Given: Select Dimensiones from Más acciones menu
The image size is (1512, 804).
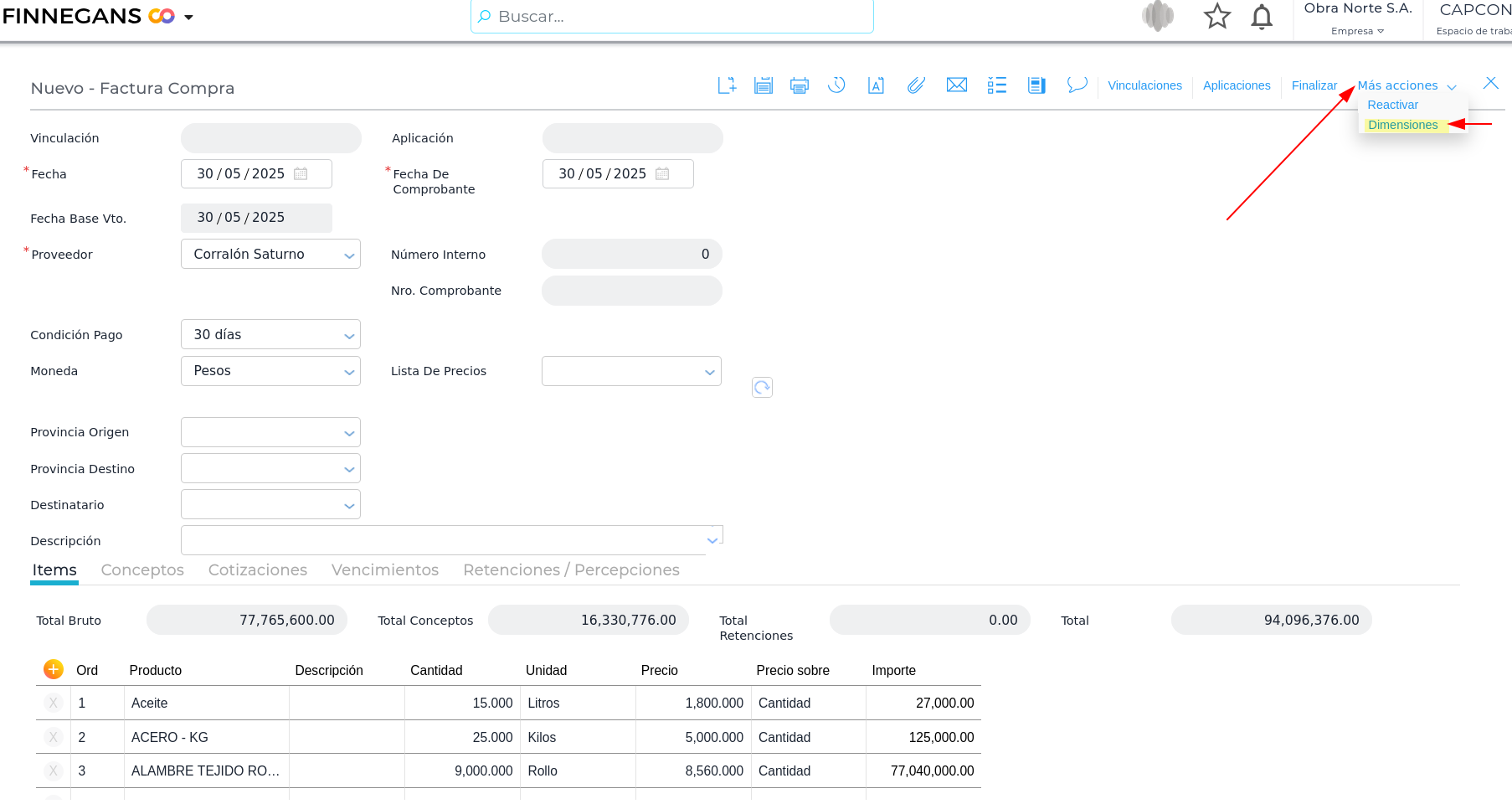Looking at the screenshot, I should coord(1402,125).
